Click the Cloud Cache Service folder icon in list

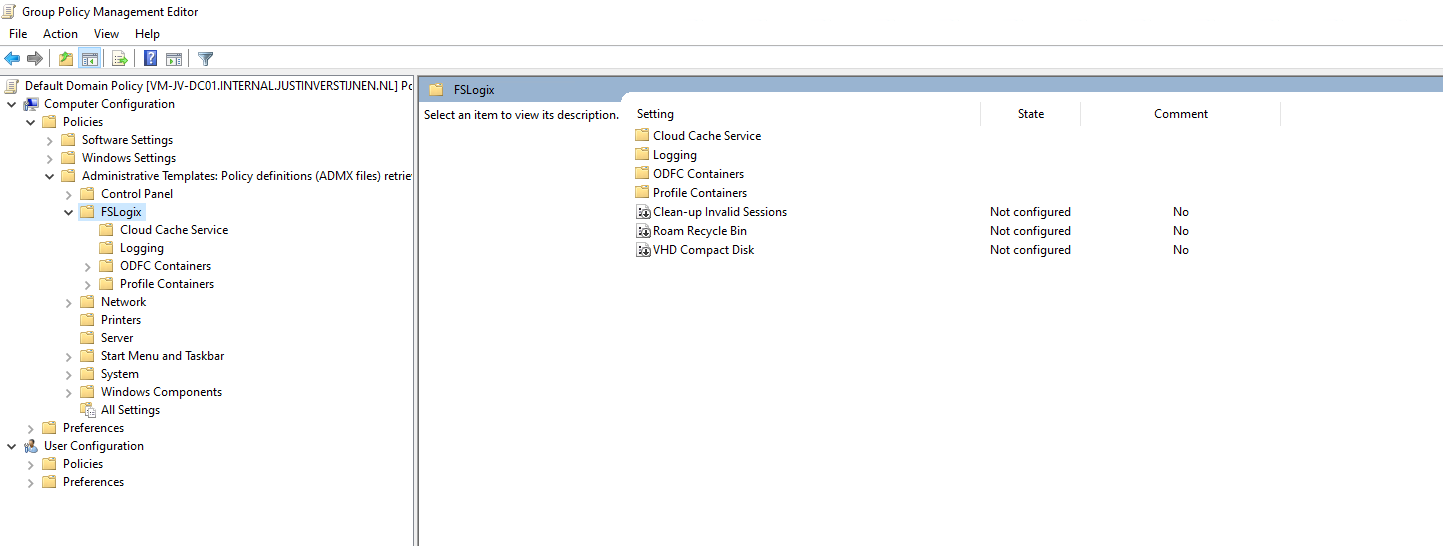point(642,136)
